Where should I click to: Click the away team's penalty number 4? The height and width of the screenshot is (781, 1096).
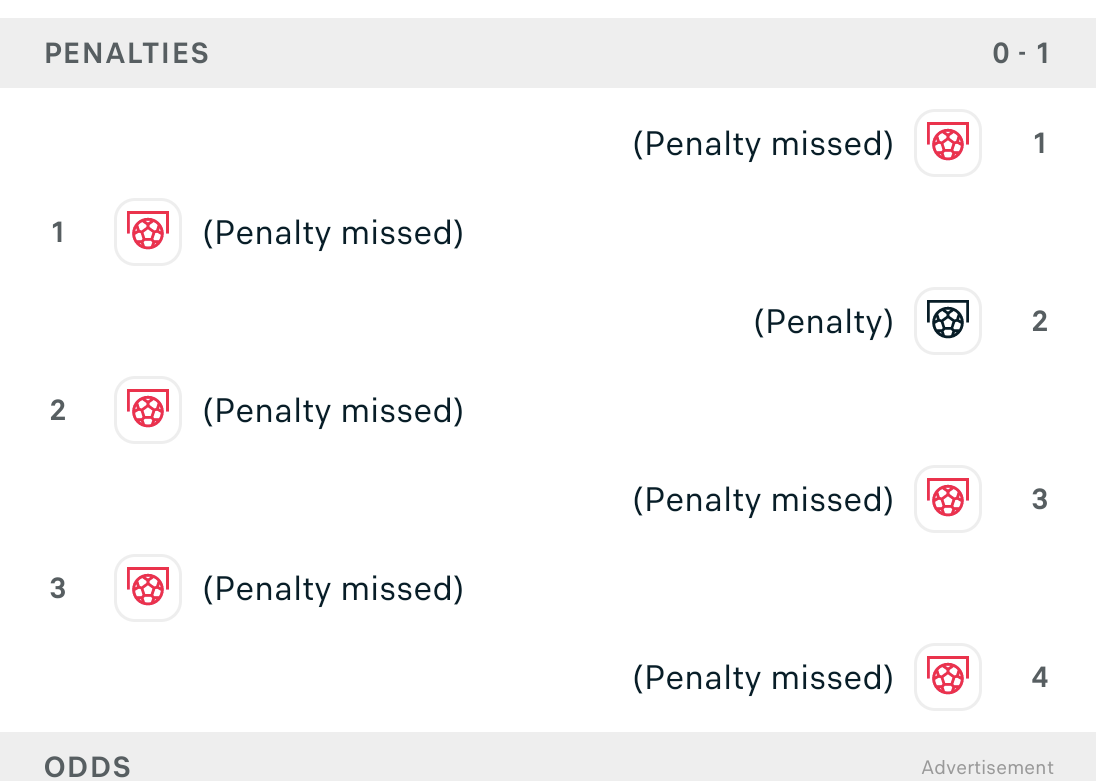[x=1040, y=677]
